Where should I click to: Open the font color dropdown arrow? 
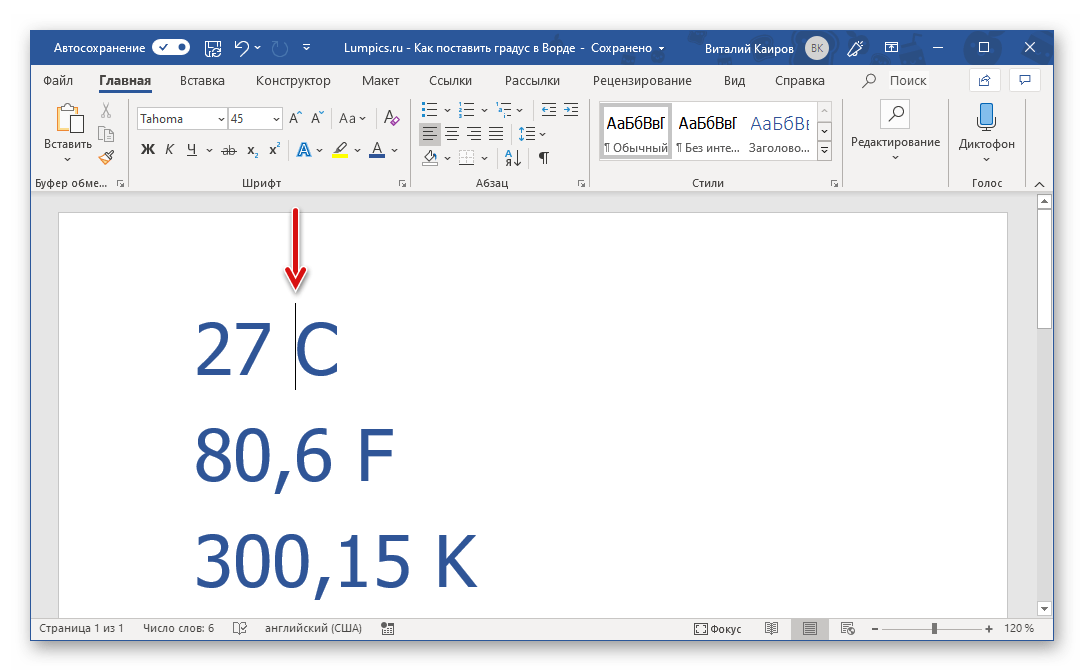[395, 150]
